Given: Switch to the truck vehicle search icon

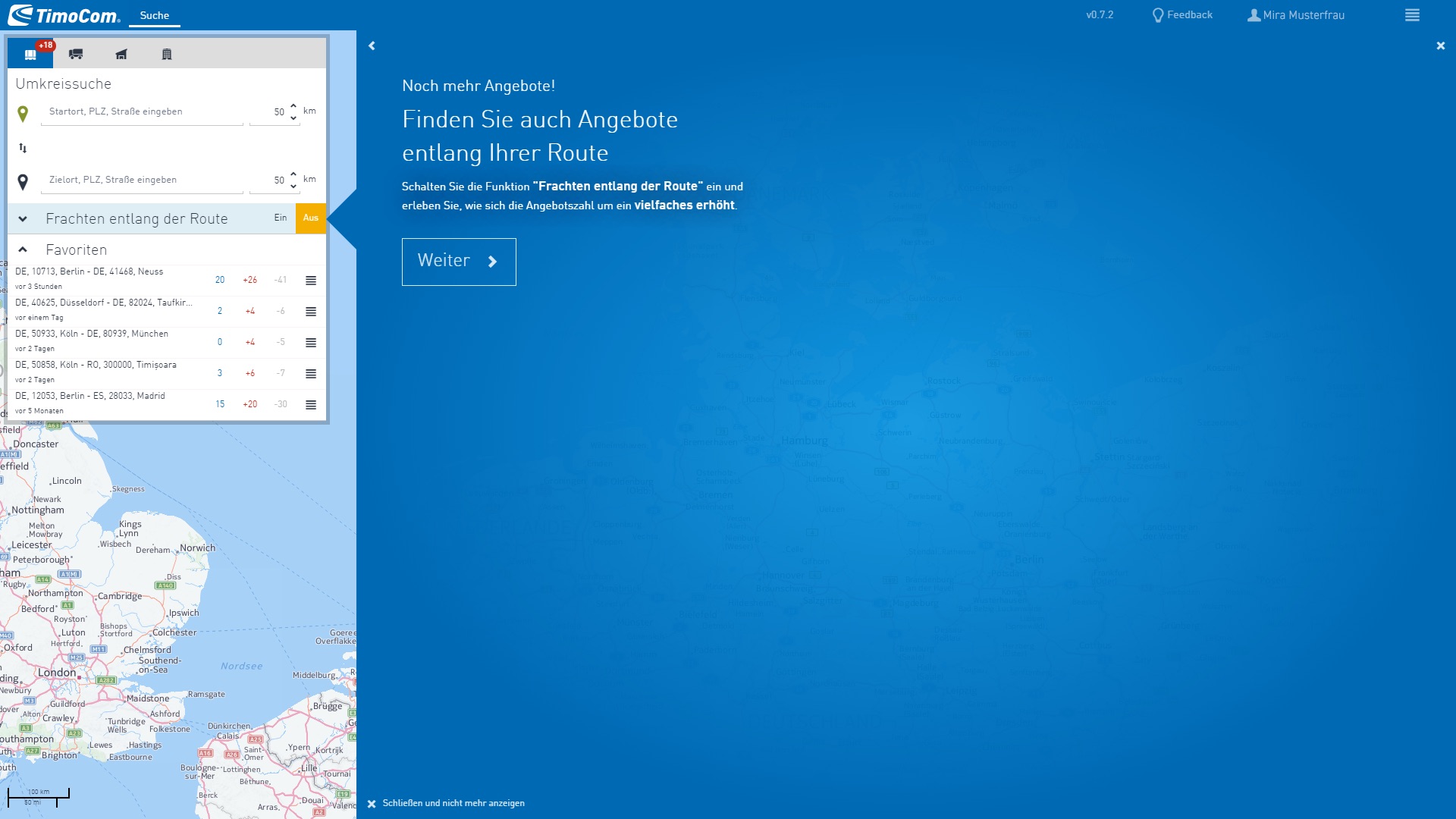Looking at the screenshot, I should tap(76, 54).
